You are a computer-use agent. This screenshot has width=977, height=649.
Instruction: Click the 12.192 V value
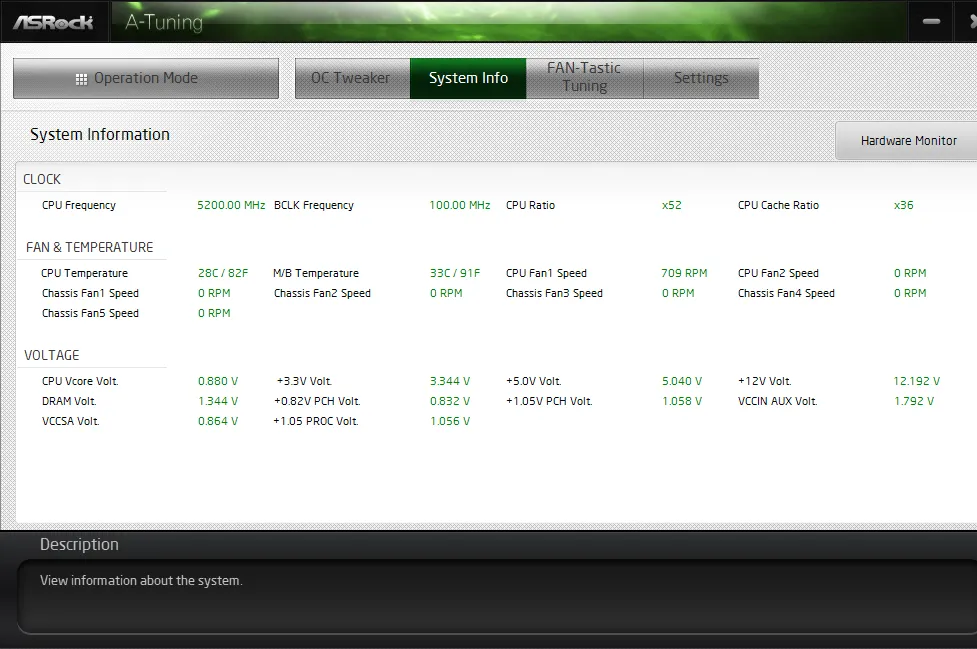[917, 381]
